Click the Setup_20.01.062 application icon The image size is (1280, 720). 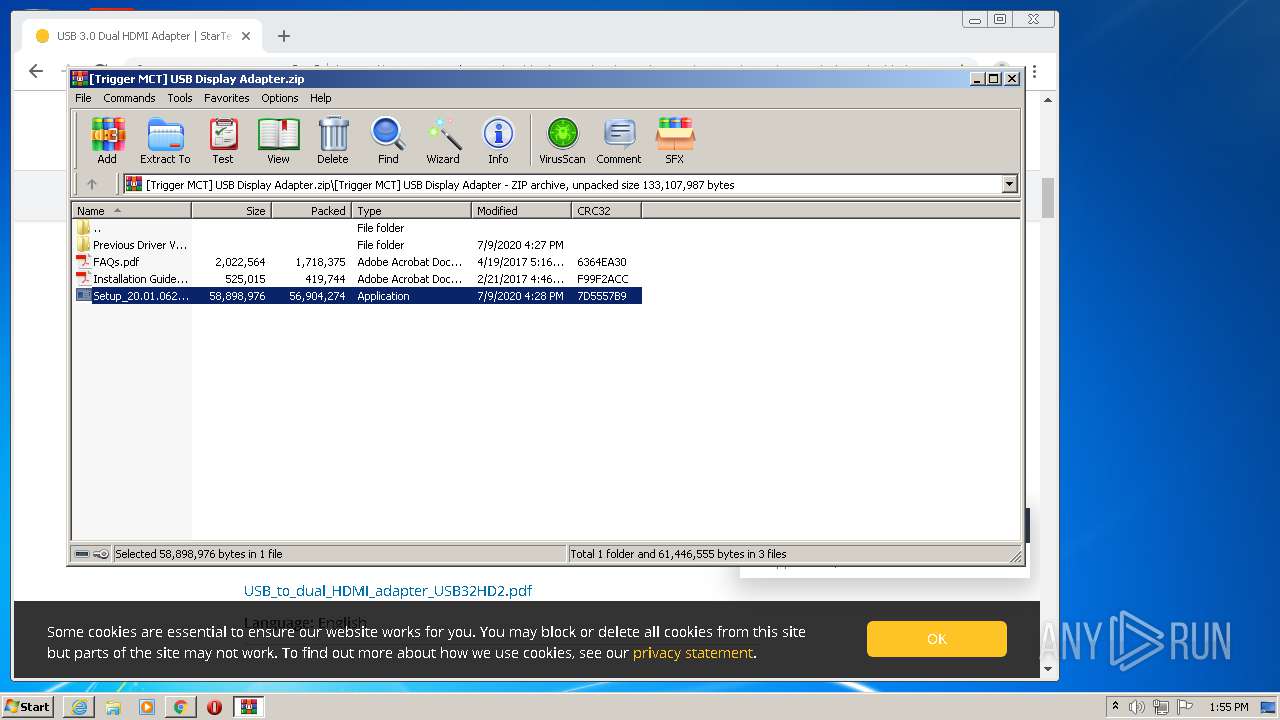pyautogui.click(x=84, y=296)
